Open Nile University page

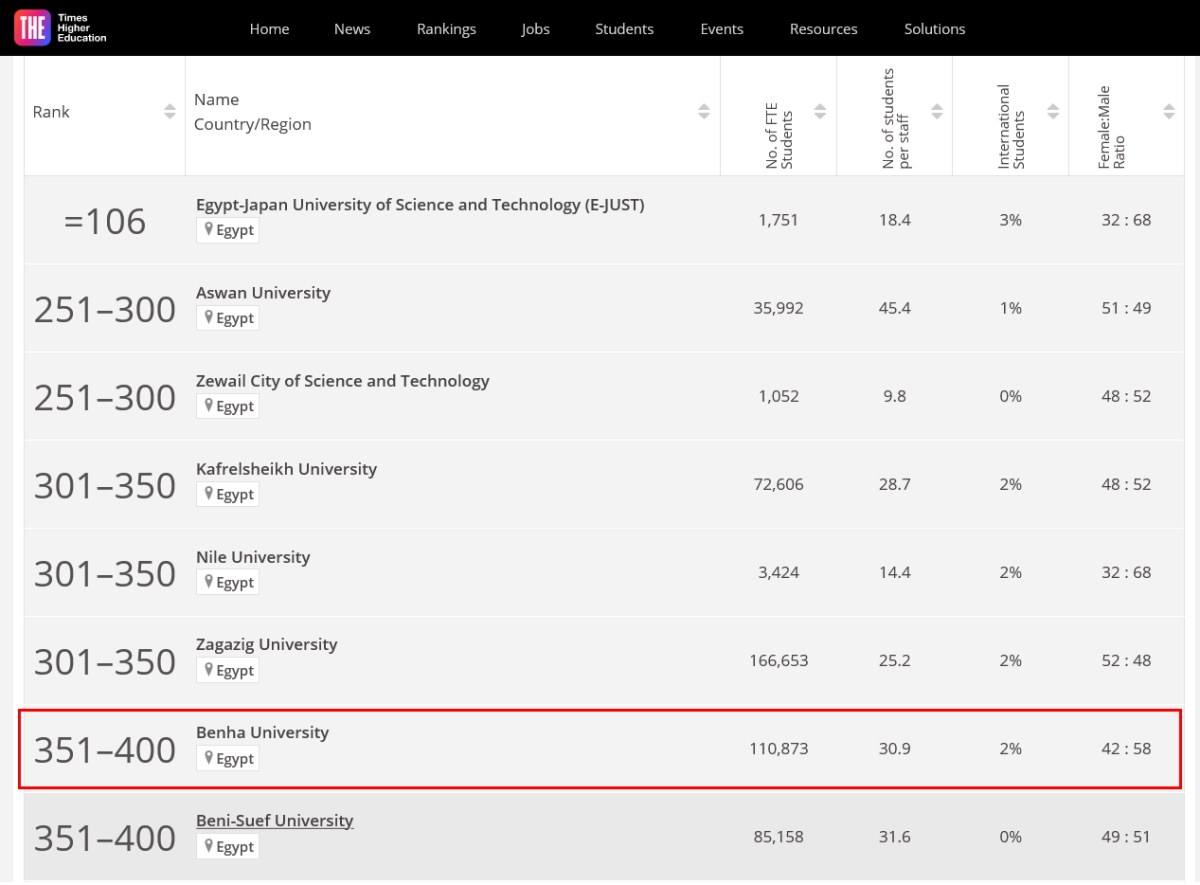point(253,557)
